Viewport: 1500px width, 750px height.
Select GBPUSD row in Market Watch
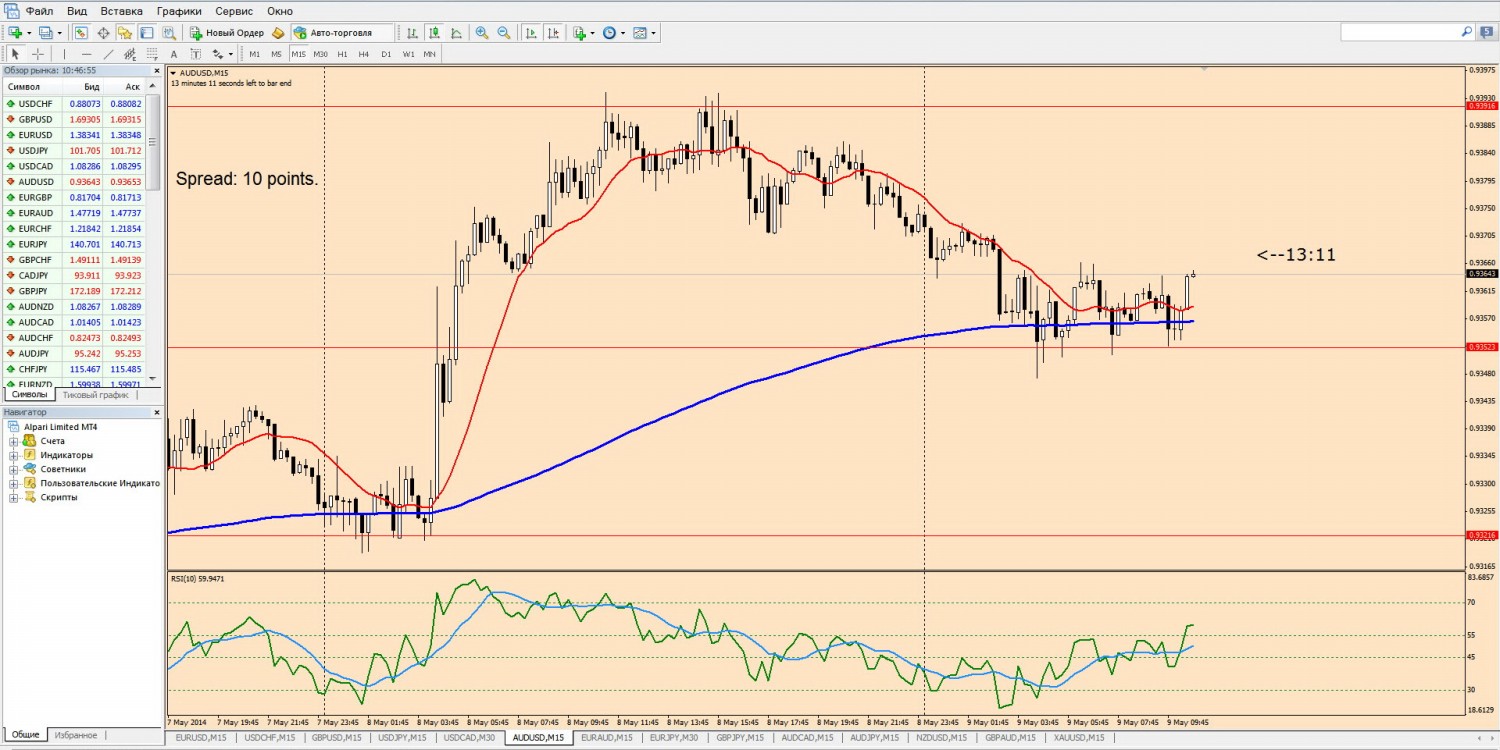click(x=74, y=119)
